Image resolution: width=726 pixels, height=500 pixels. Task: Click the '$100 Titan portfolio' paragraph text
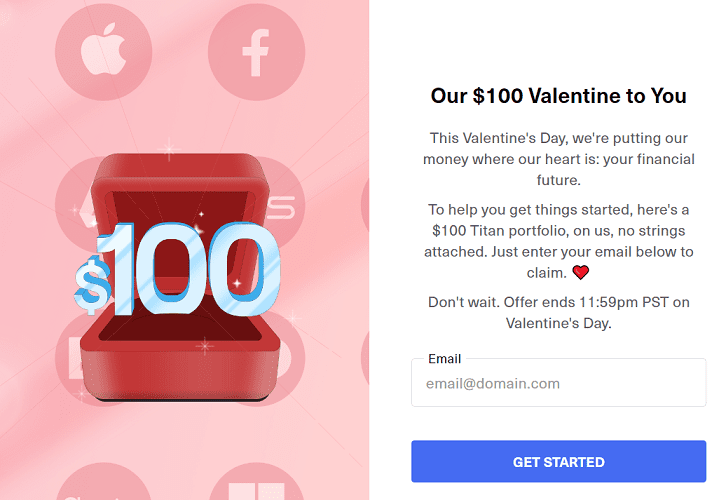pyautogui.click(x=558, y=241)
